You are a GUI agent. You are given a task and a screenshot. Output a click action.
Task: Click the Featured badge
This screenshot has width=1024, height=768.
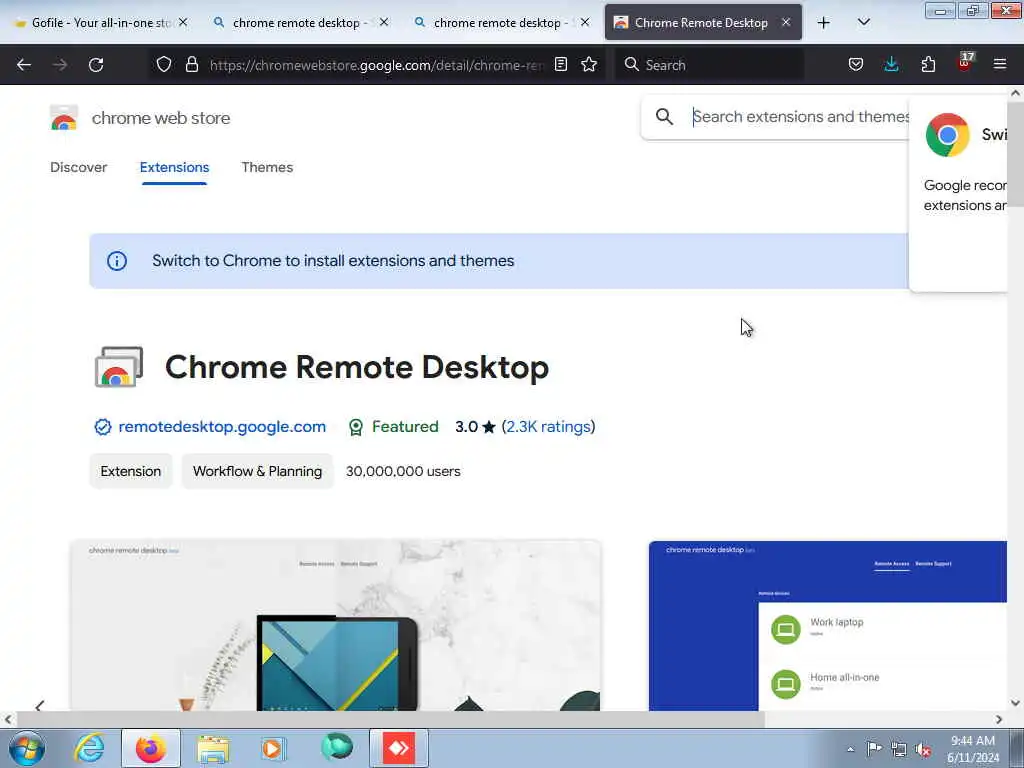click(394, 427)
